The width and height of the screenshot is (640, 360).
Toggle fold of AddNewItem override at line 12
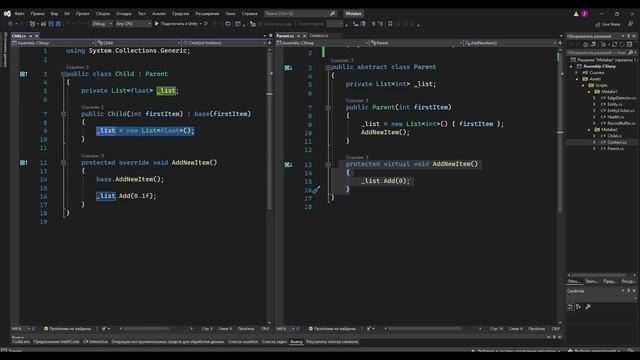63,162
